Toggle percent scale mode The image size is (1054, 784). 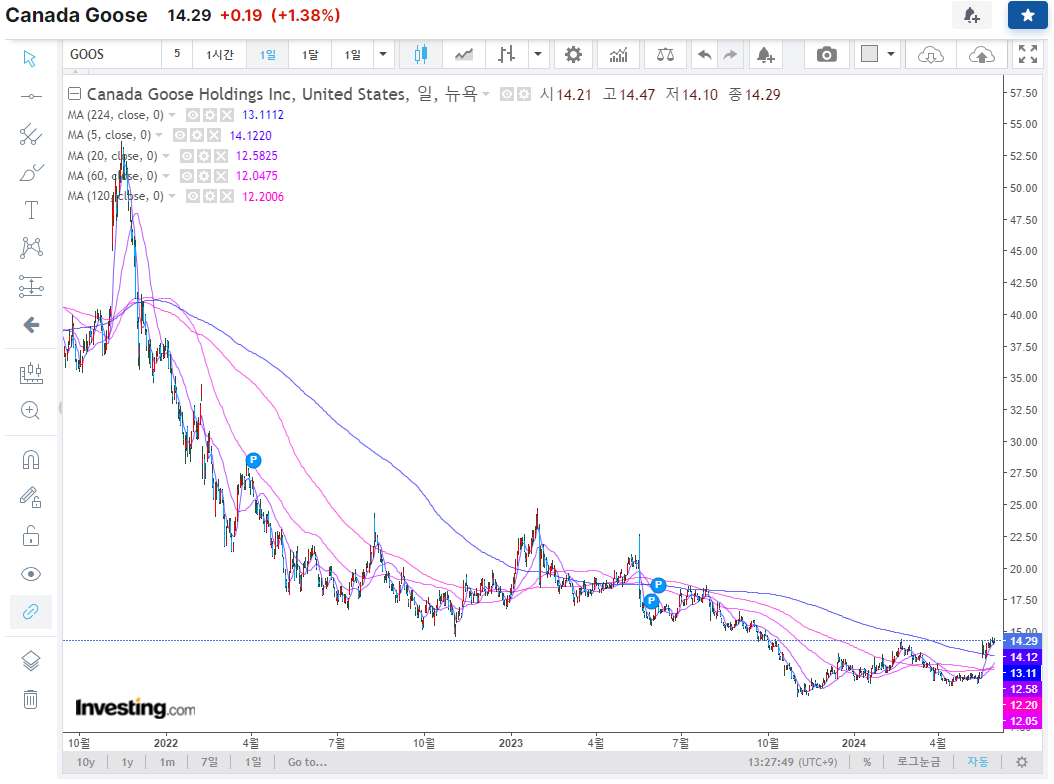867,762
